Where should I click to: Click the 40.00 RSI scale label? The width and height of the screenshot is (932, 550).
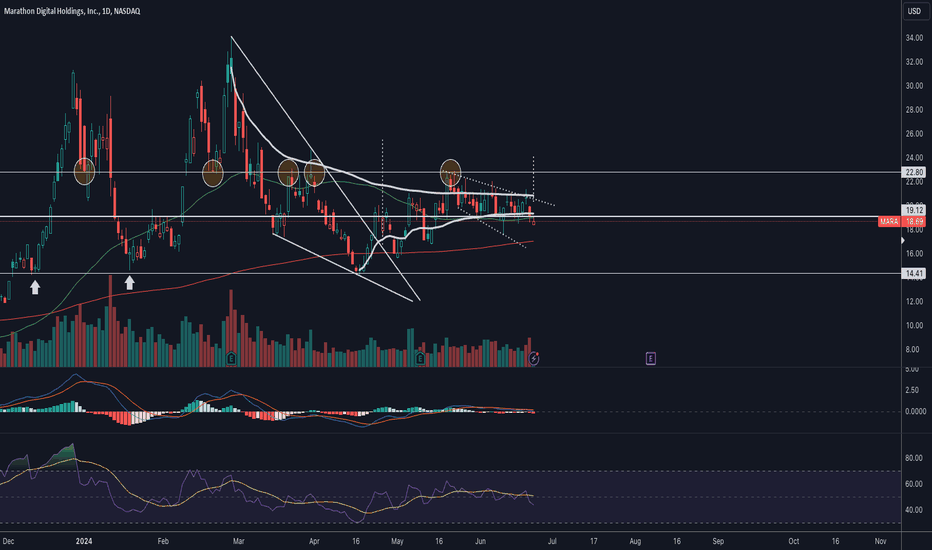914,510
